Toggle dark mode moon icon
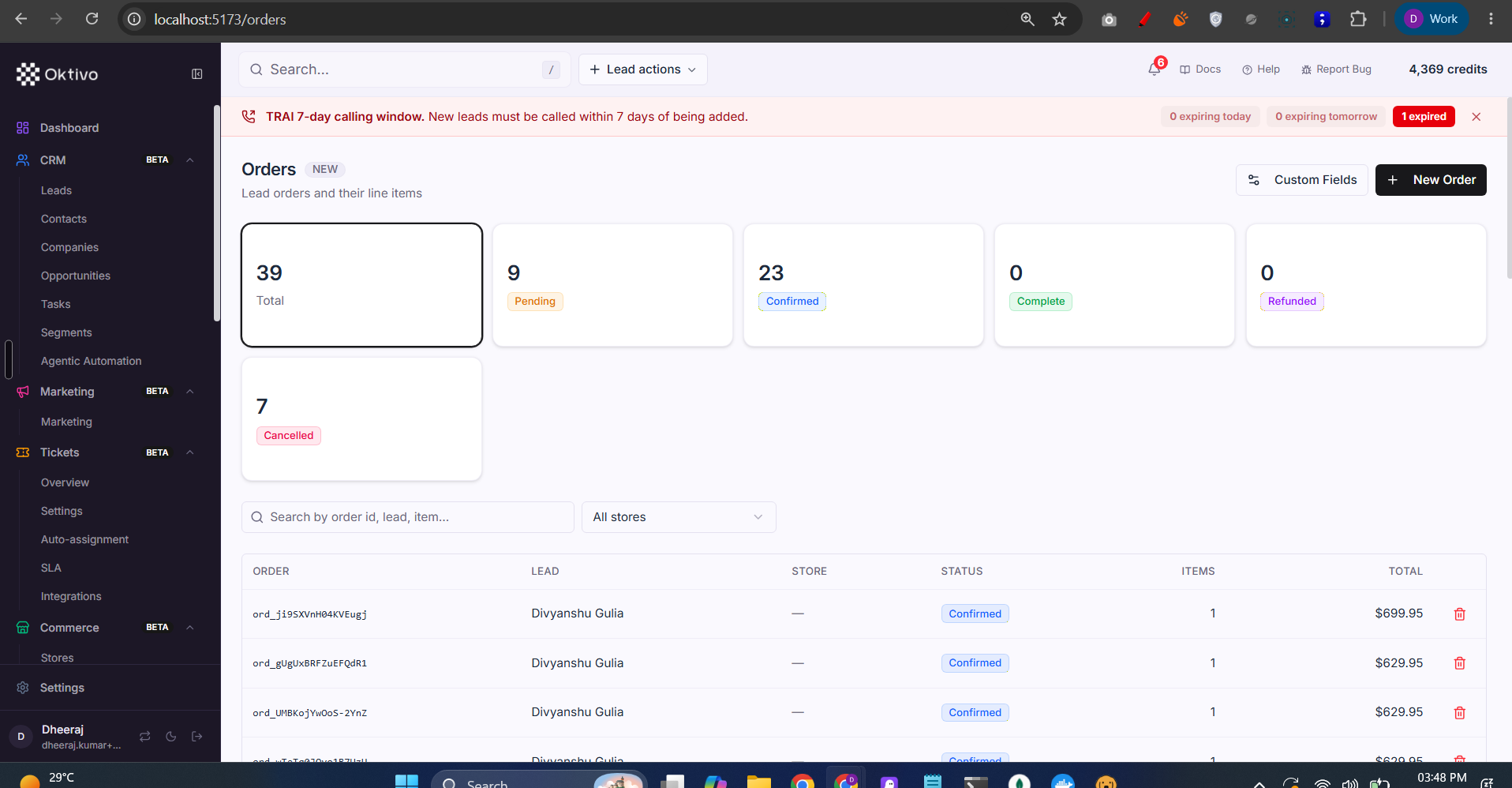 pyautogui.click(x=170, y=737)
